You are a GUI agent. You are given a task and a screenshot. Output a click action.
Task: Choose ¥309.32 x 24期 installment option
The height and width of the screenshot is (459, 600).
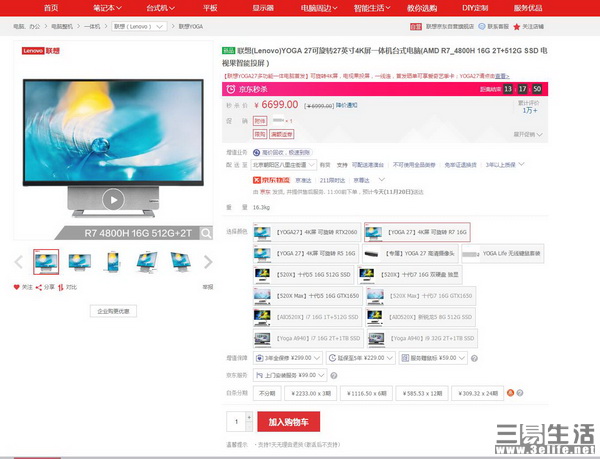coord(478,393)
